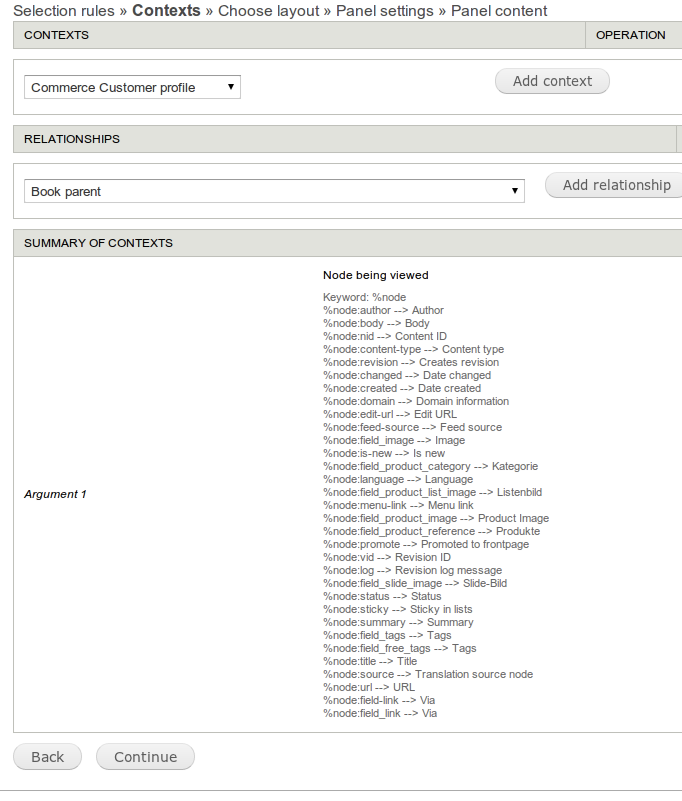Click the Relationships section header
The width and height of the screenshot is (682, 801).
(x=72, y=139)
